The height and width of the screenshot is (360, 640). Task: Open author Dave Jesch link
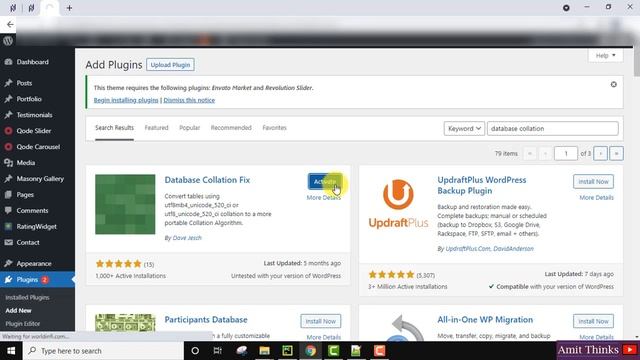[x=187, y=238]
